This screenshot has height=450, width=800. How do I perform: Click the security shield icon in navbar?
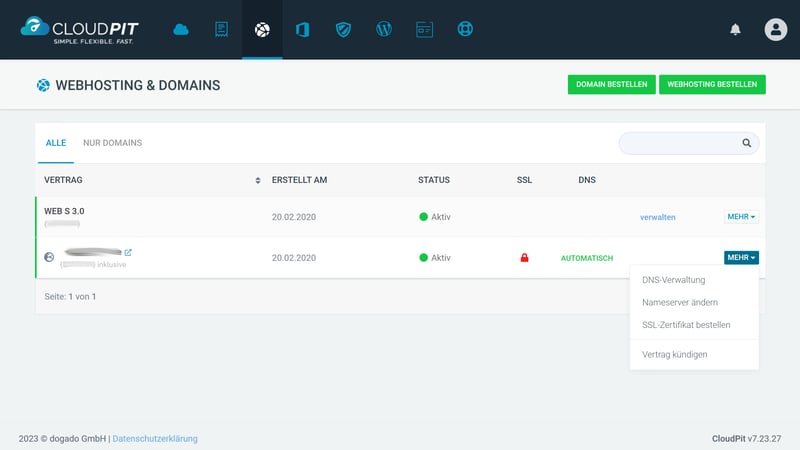tap(342, 30)
